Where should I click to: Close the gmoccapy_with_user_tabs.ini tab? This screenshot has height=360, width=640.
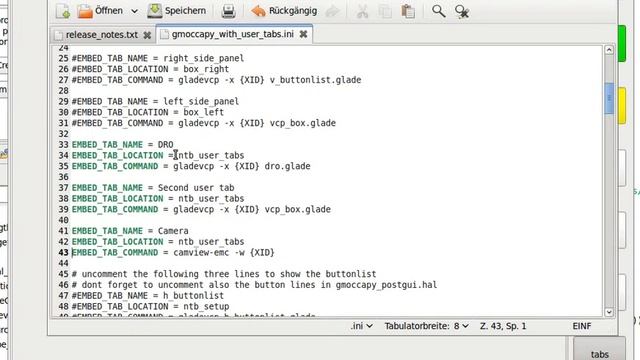[x=303, y=34]
